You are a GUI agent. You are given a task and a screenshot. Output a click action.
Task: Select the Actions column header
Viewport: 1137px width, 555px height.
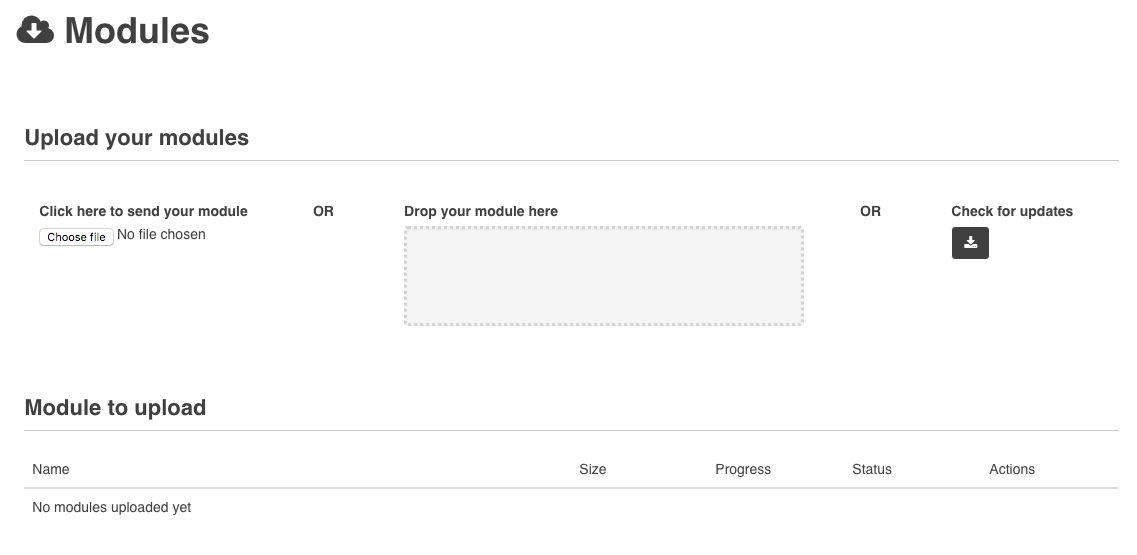pyautogui.click(x=1011, y=469)
